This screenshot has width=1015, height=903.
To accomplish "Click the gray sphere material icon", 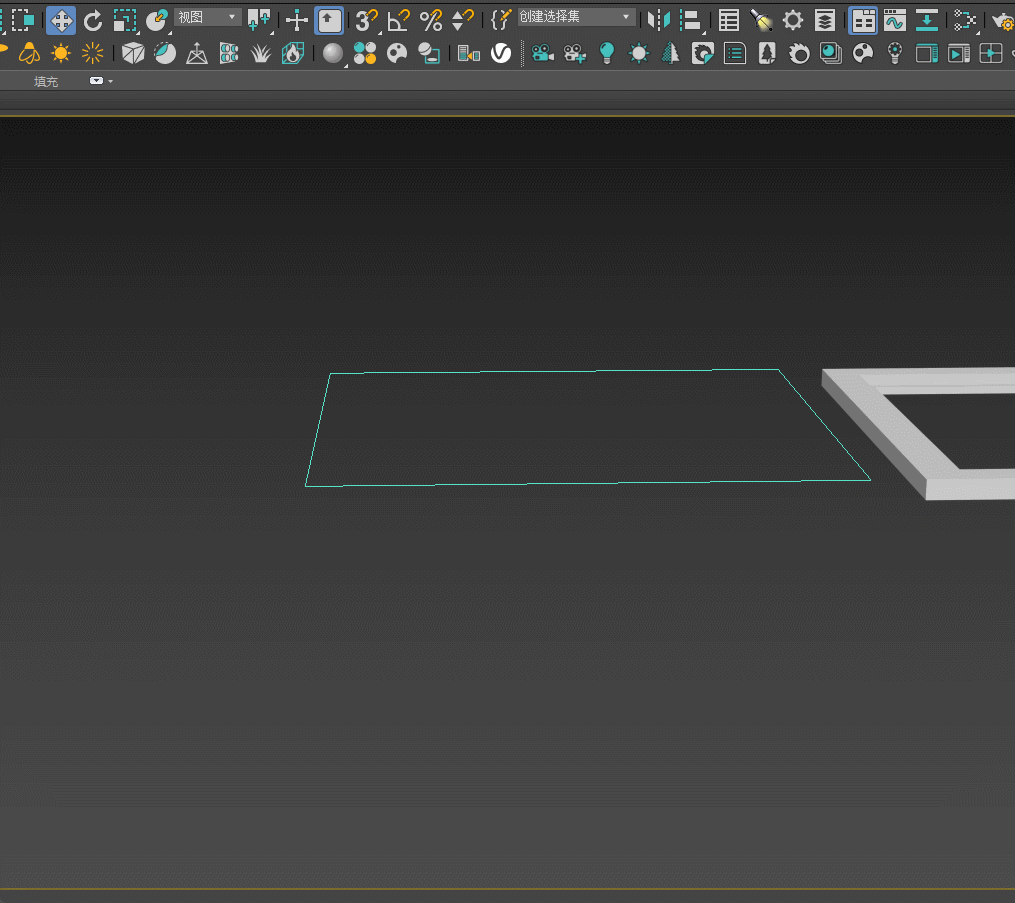I will coord(333,53).
